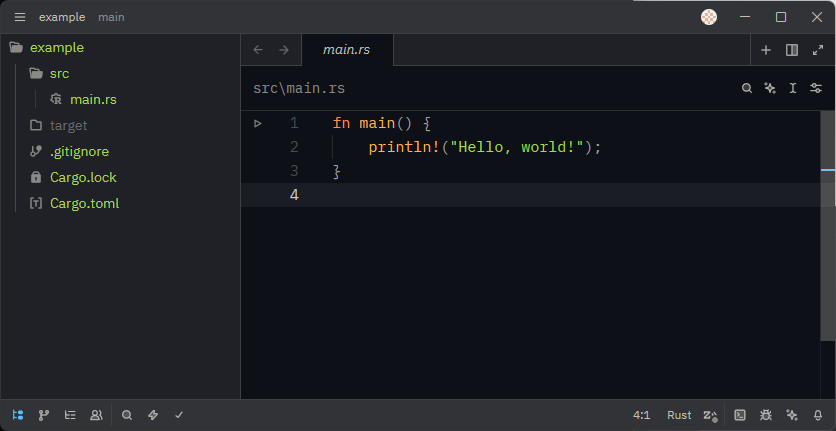Toggle the collaboration panel

point(97,415)
